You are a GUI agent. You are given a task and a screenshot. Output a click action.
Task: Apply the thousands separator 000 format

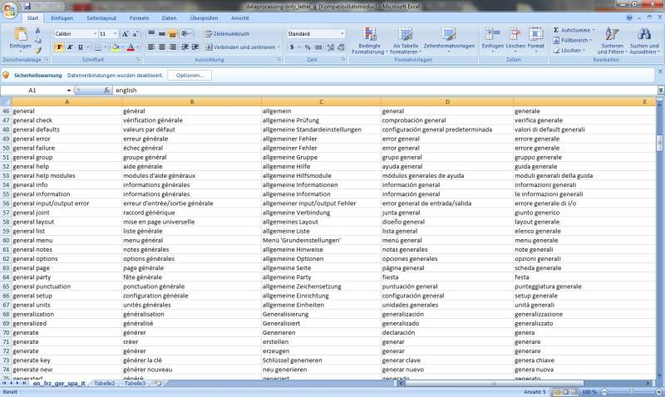pyautogui.click(x=319, y=47)
